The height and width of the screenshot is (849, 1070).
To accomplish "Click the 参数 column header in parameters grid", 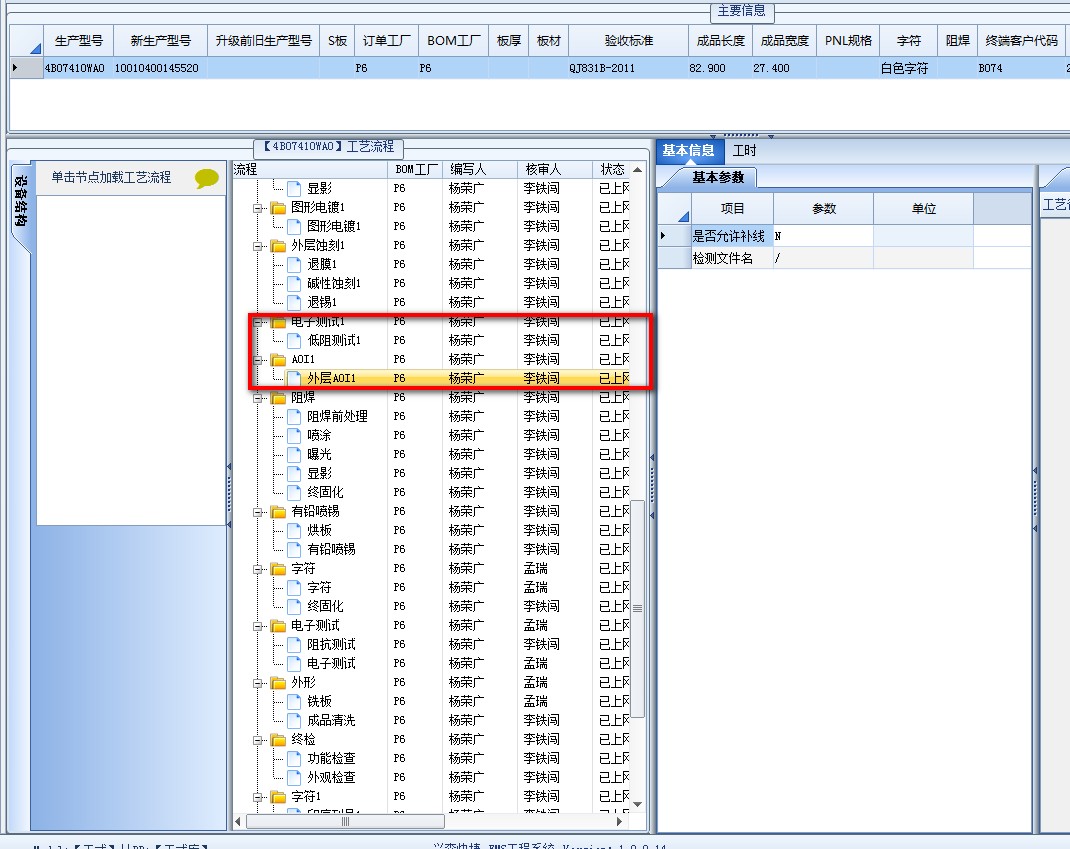I will pyautogui.click(x=824, y=209).
